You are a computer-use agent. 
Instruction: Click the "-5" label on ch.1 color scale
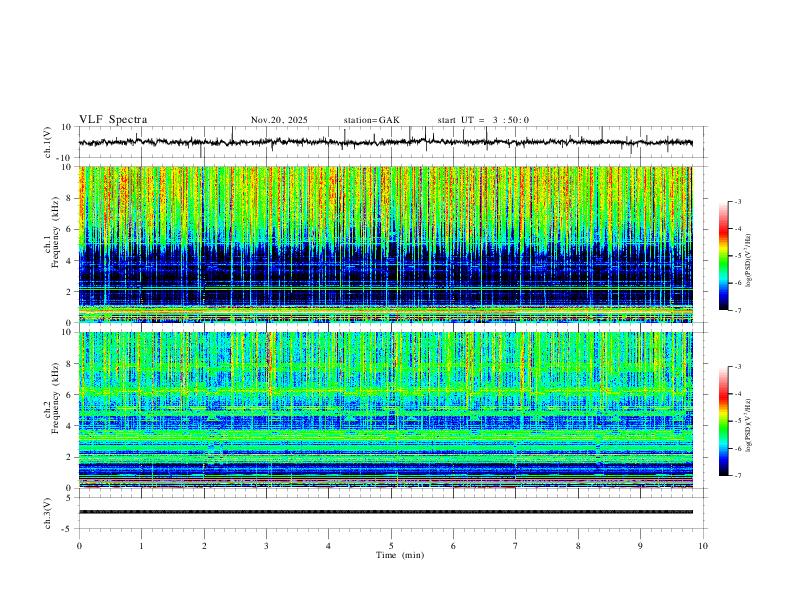[x=738, y=256]
